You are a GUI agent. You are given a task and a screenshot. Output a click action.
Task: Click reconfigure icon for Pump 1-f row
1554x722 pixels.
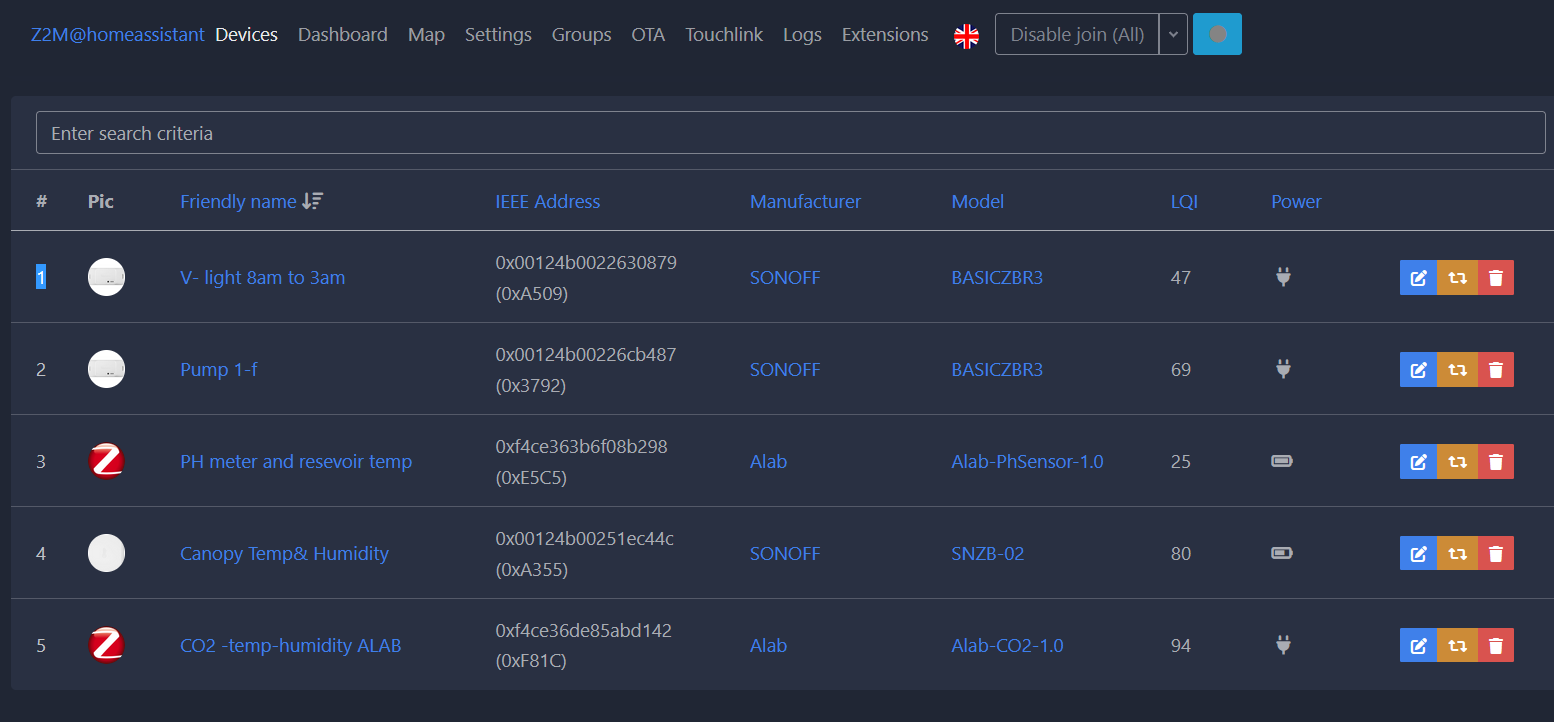[1457, 370]
